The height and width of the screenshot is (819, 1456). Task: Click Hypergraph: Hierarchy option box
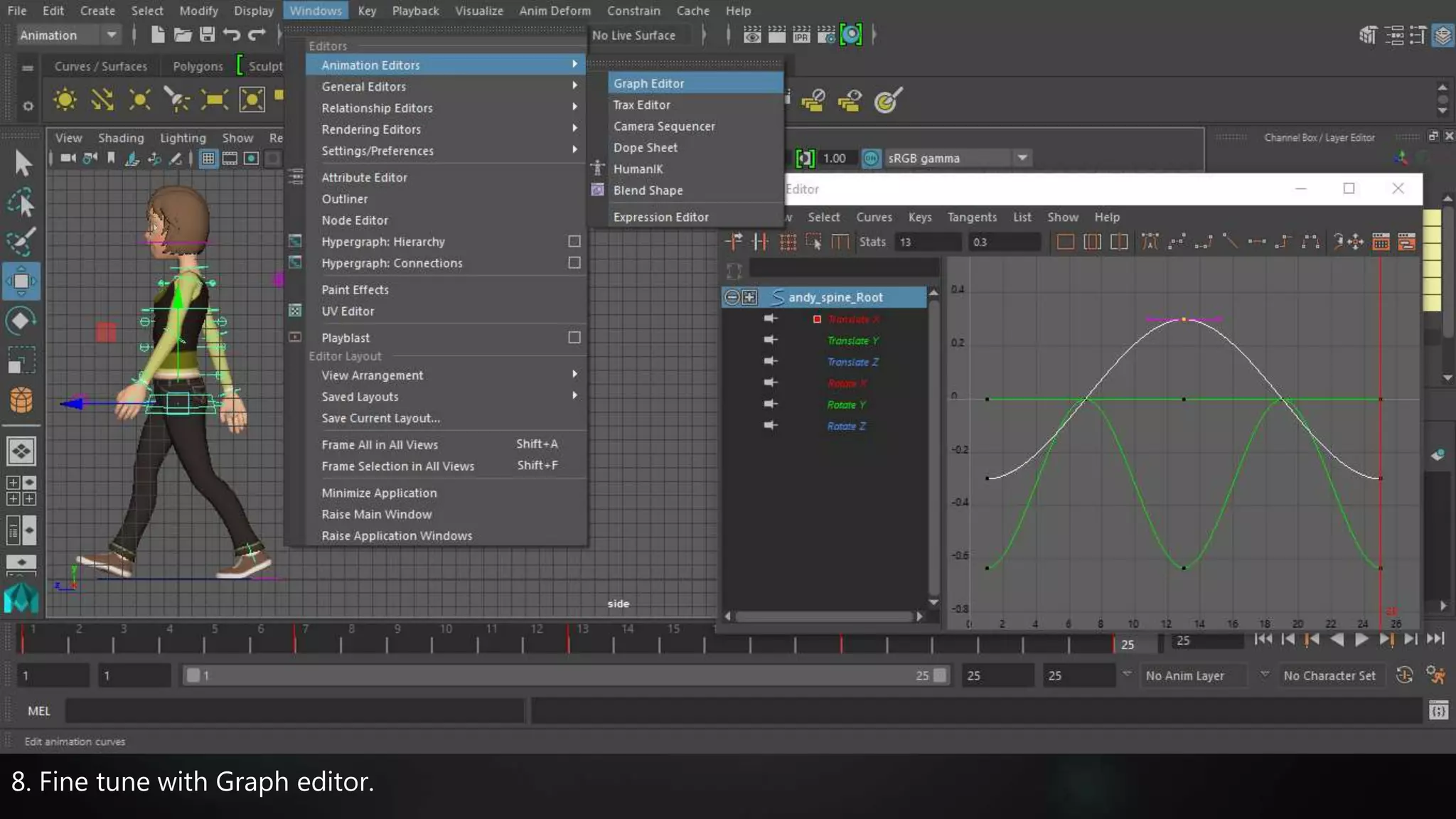click(574, 242)
